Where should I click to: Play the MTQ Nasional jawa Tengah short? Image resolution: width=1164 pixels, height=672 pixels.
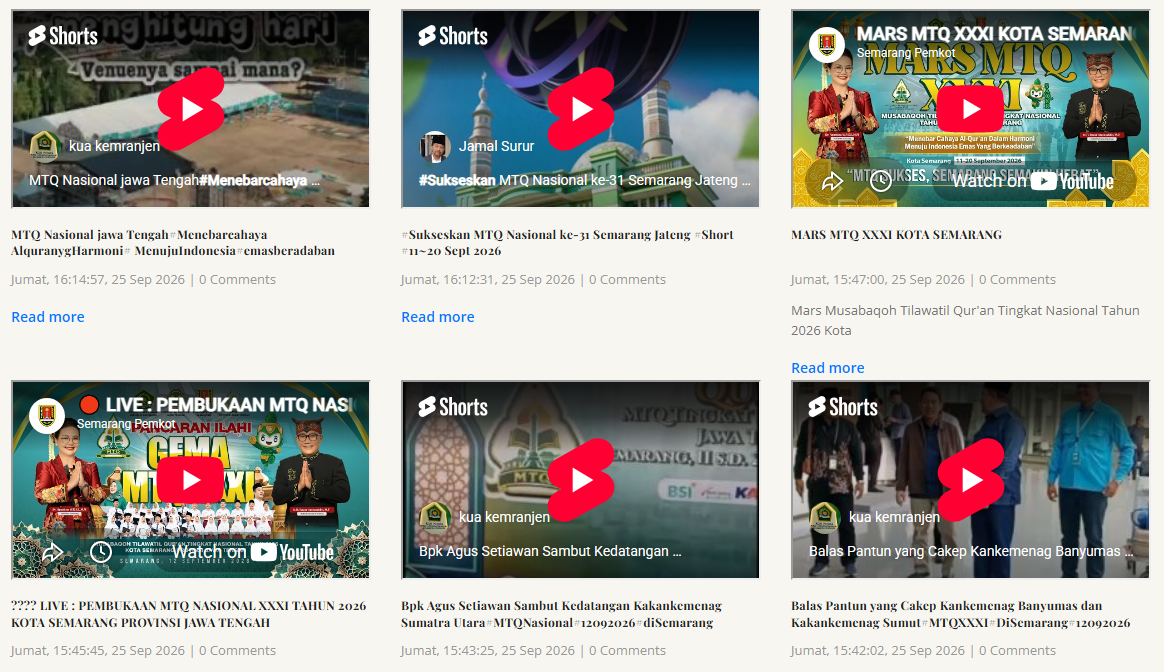click(192, 109)
